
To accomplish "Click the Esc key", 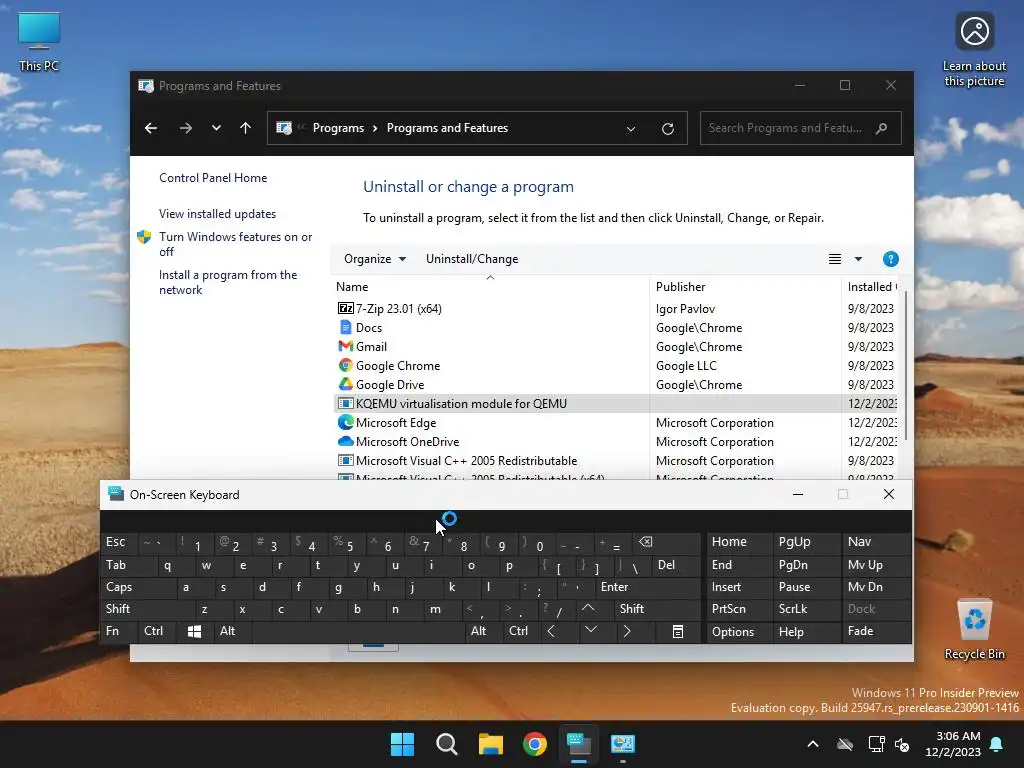I will coord(120,542).
